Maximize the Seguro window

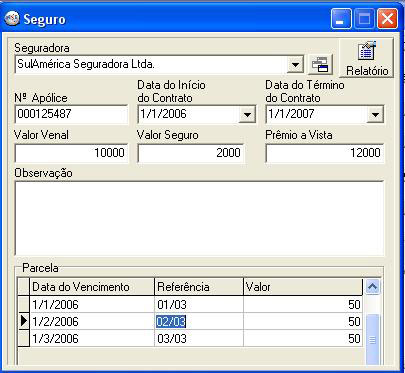click(364, 19)
